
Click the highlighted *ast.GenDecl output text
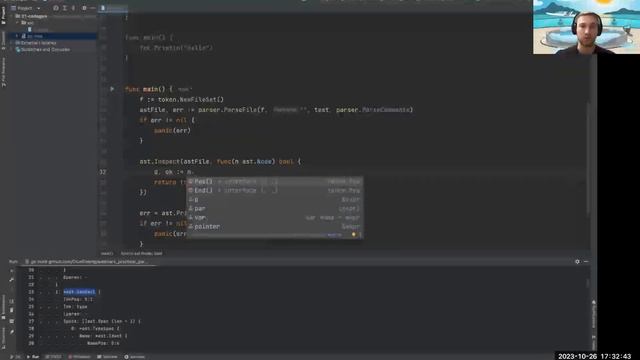tap(79, 292)
